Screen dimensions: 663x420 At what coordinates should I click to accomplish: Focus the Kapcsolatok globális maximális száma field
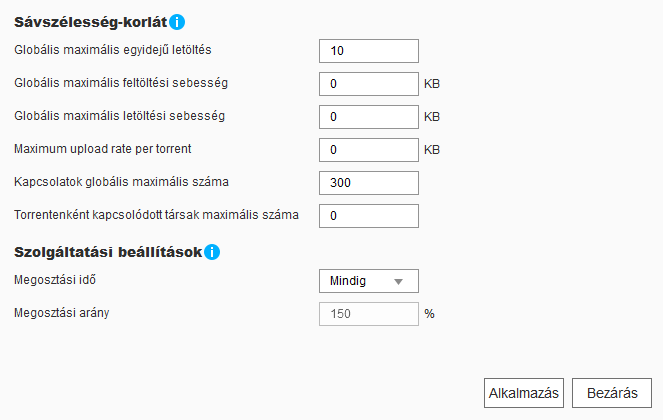[368, 183]
